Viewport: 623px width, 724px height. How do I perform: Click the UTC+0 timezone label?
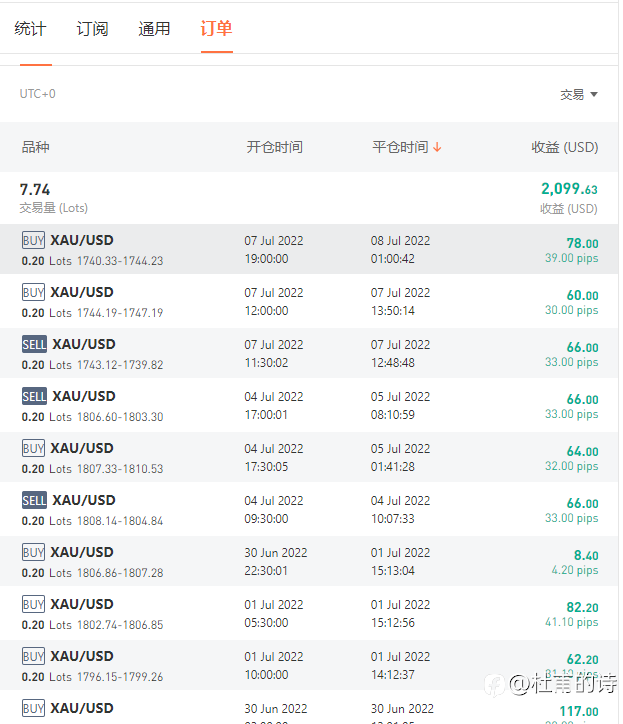tap(38, 94)
